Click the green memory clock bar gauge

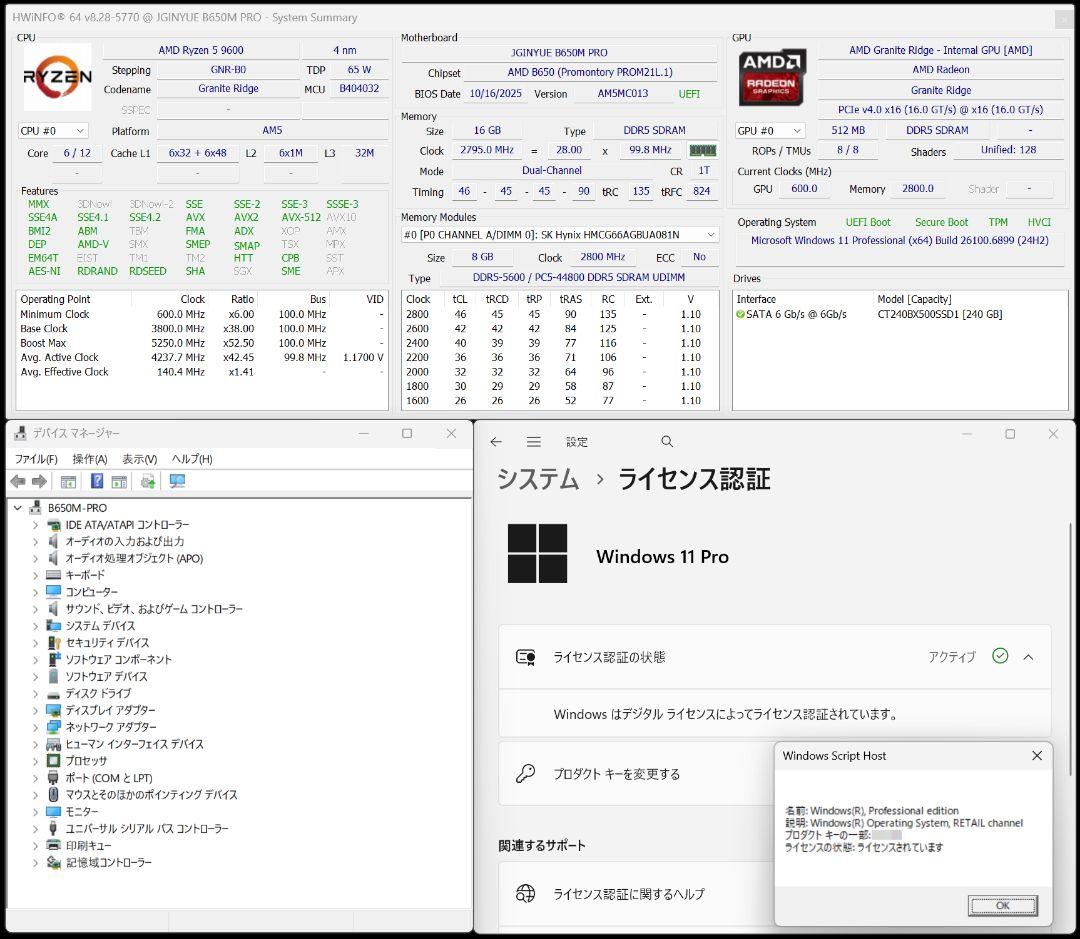tap(701, 150)
